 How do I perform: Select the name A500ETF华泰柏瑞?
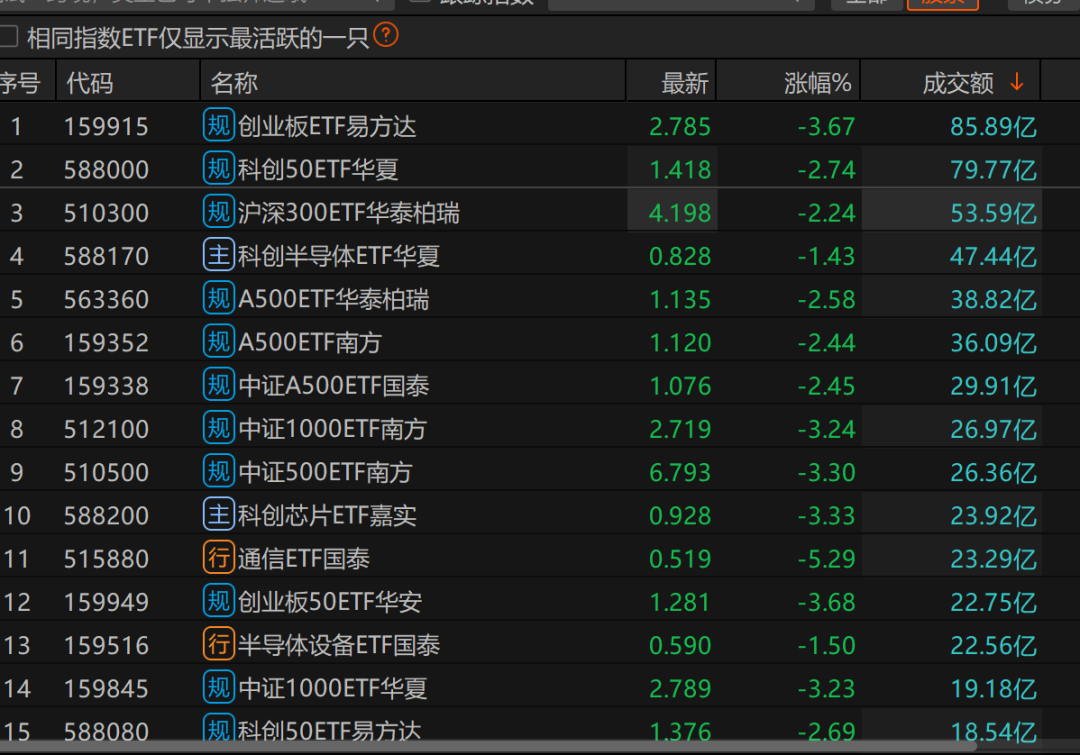(334, 300)
